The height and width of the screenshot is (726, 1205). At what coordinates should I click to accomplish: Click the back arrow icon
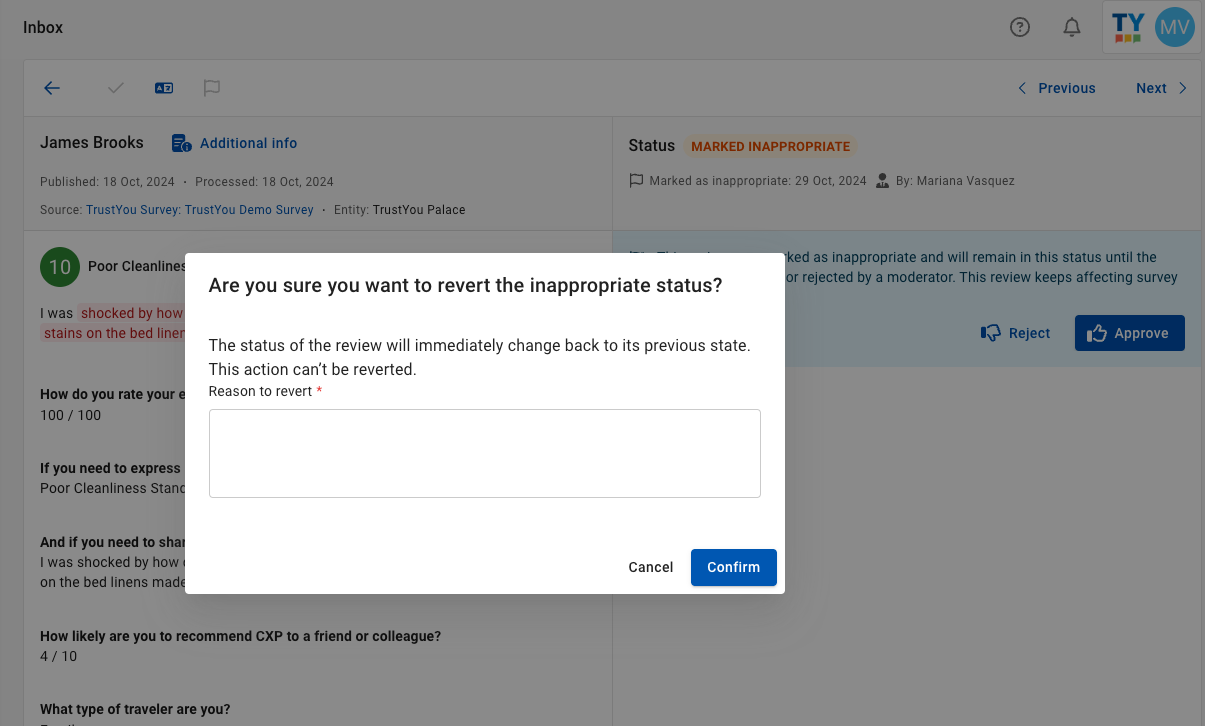(x=52, y=88)
